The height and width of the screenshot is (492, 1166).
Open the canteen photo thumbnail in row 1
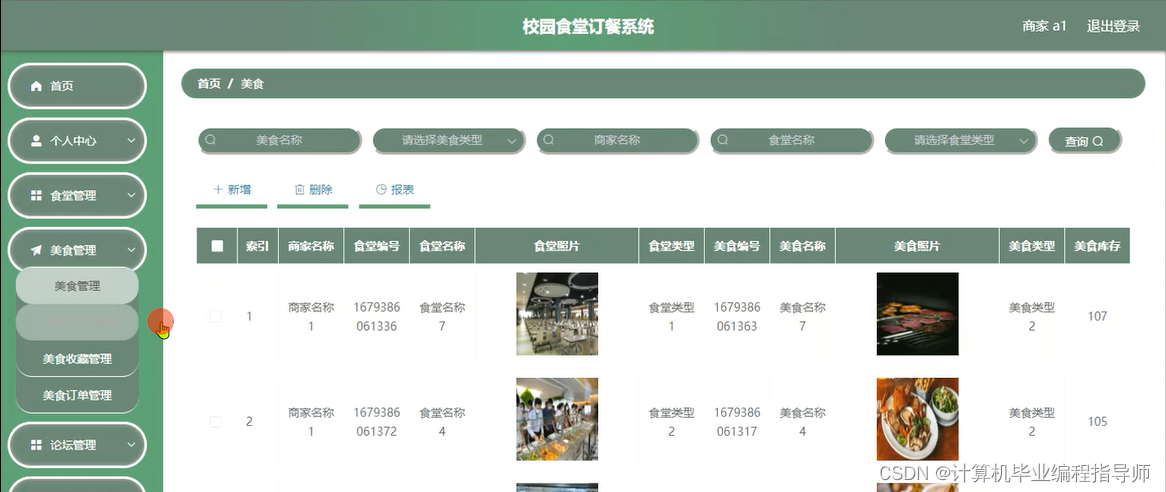[x=557, y=314]
